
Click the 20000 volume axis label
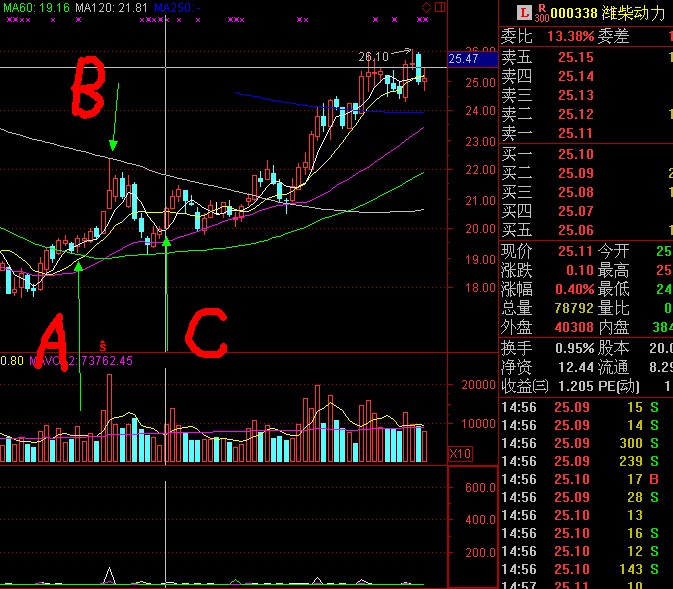click(478, 385)
